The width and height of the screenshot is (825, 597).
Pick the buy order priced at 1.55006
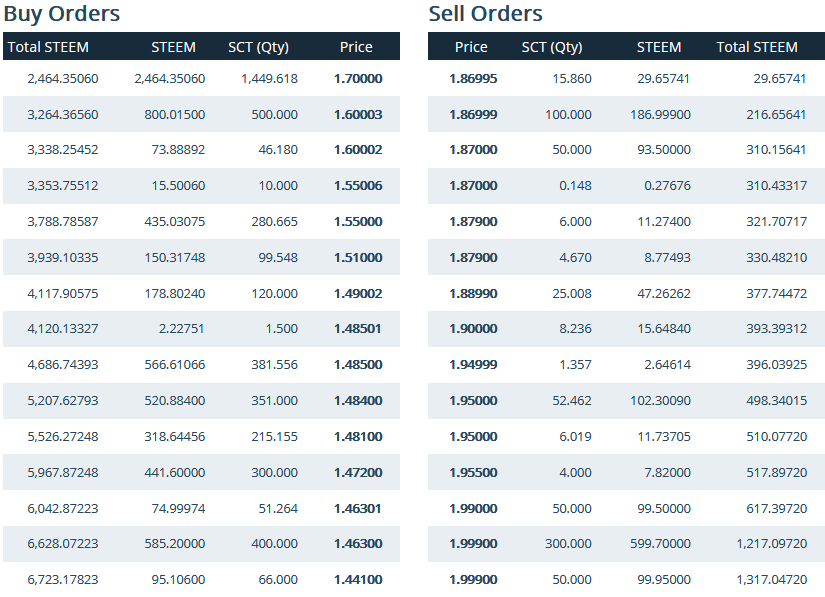click(358, 186)
